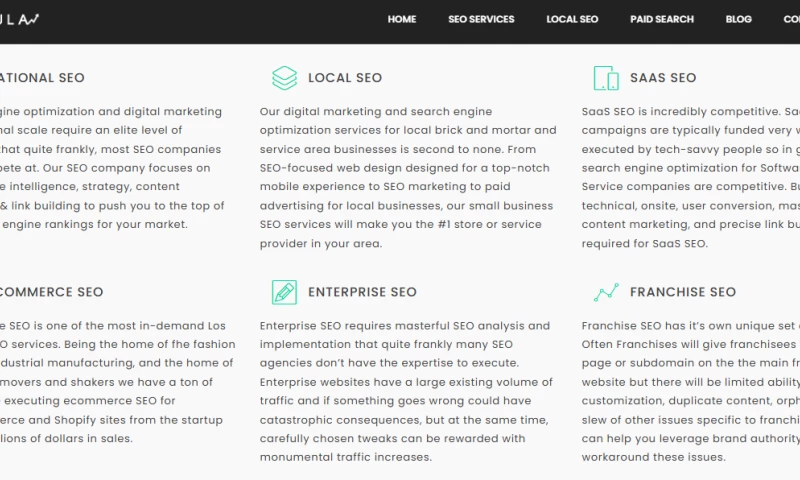Viewport: 800px width, 480px height.
Task: Go to Paid Search in the navigation bar
Action: (661, 19)
